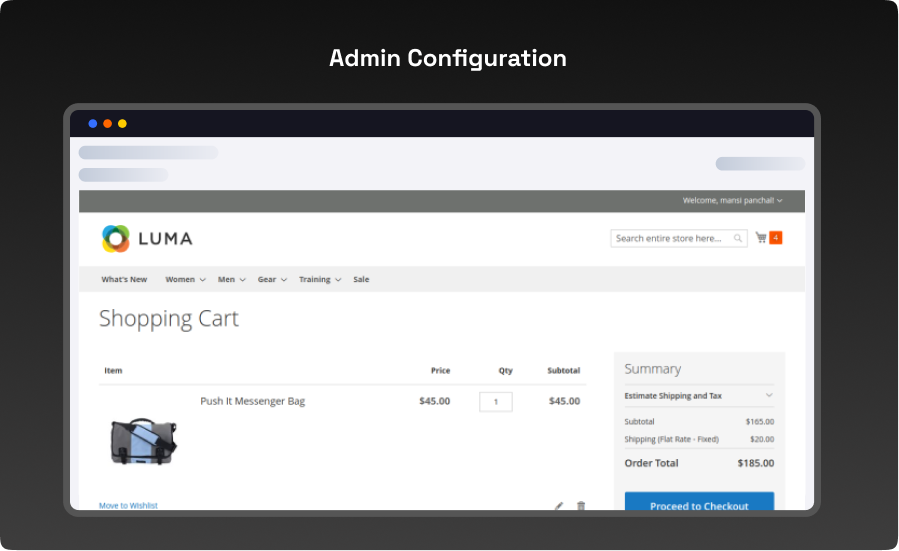899x551 pixels.
Task: Click the Qty input field
Action: pos(496,402)
